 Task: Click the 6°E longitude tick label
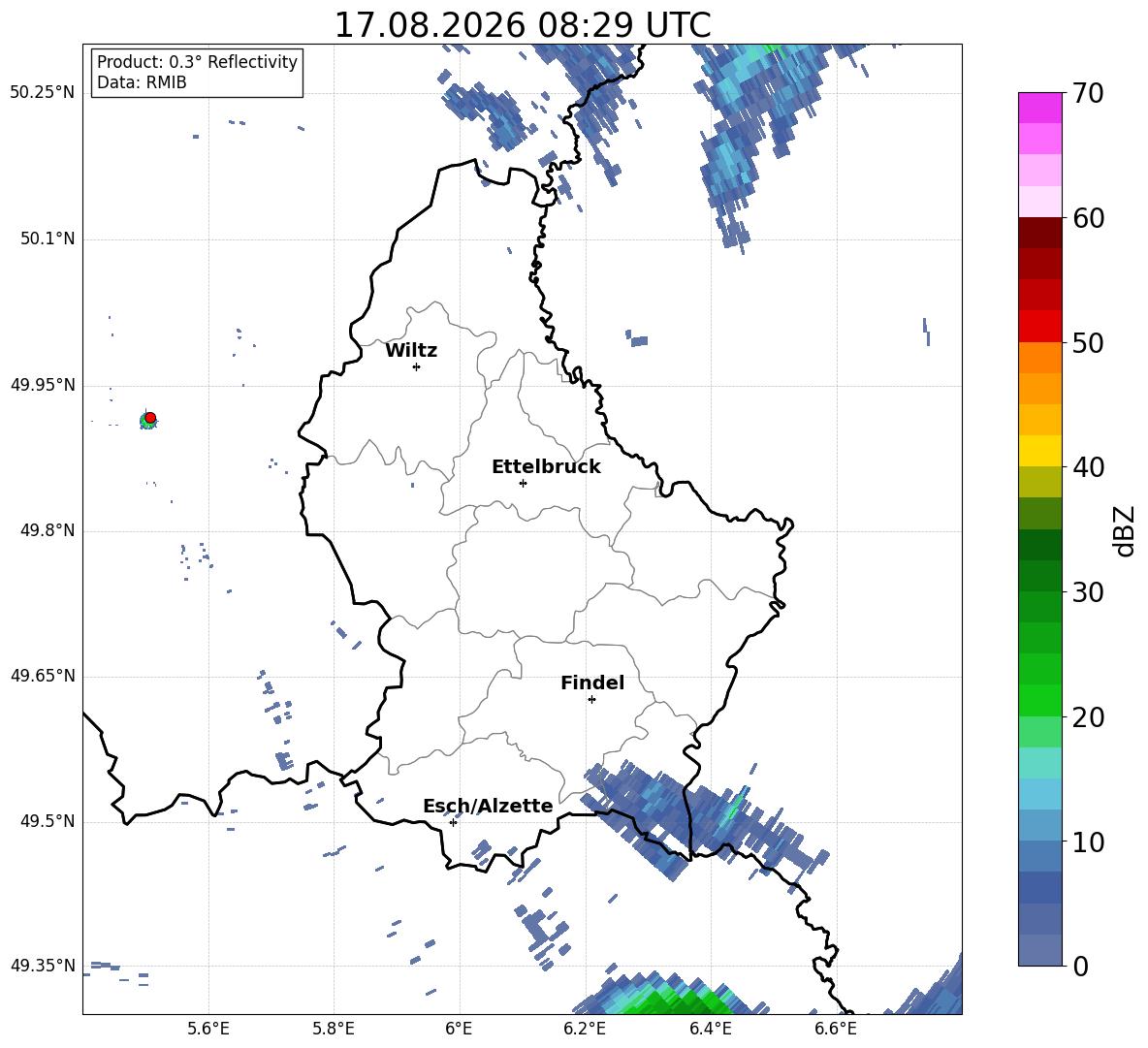(459, 1029)
